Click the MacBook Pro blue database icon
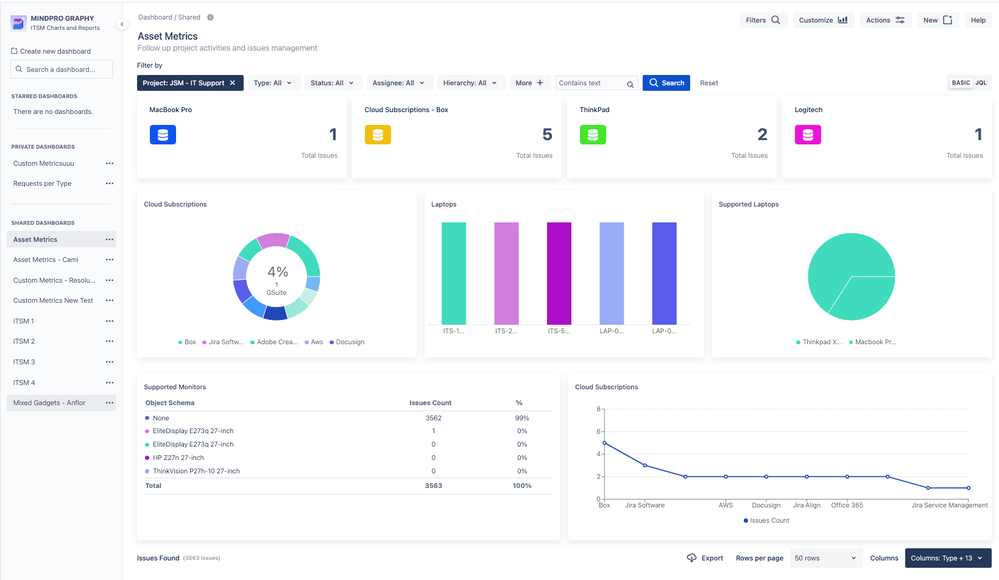The width and height of the screenshot is (999, 580). 163,134
